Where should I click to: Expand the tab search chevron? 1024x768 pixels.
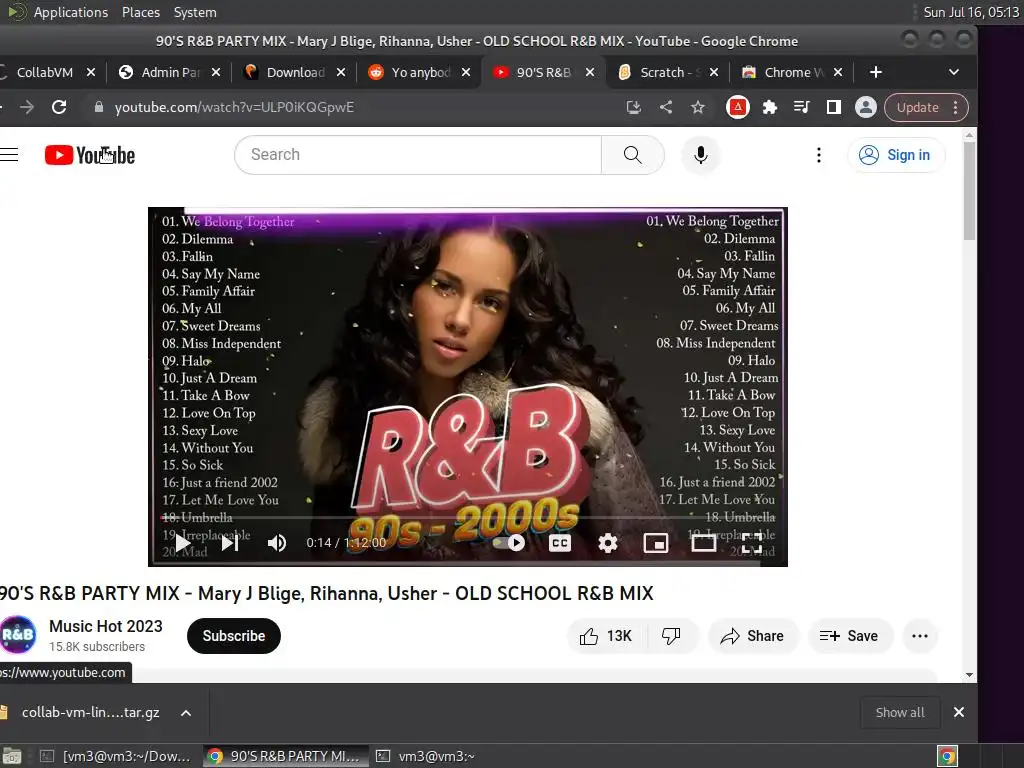pyautogui.click(x=953, y=72)
